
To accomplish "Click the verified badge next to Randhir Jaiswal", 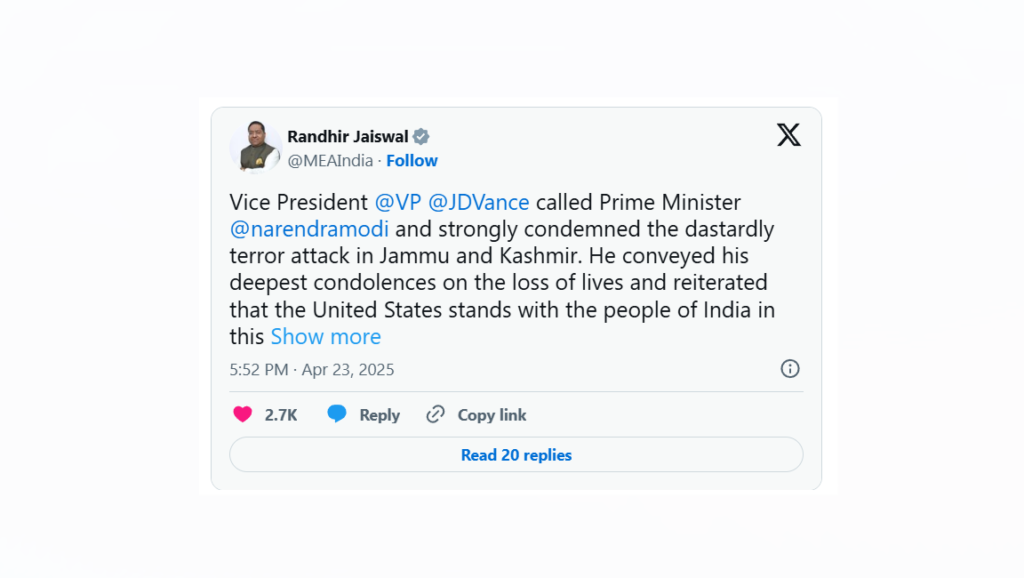I will pyautogui.click(x=421, y=136).
